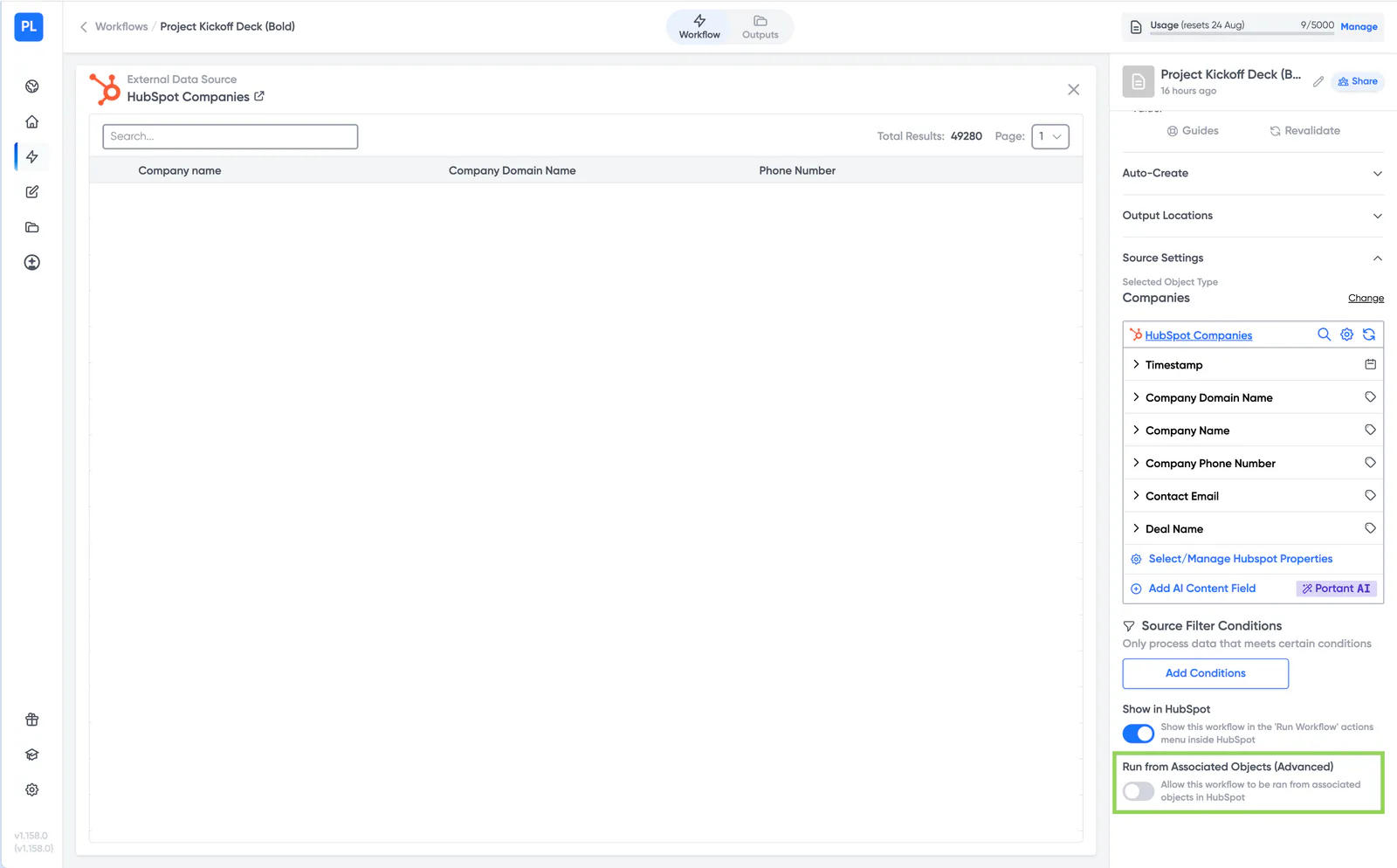Open the Guides option
The width and height of the screenshot is (1397, 868).
(x=1193, y=131)
